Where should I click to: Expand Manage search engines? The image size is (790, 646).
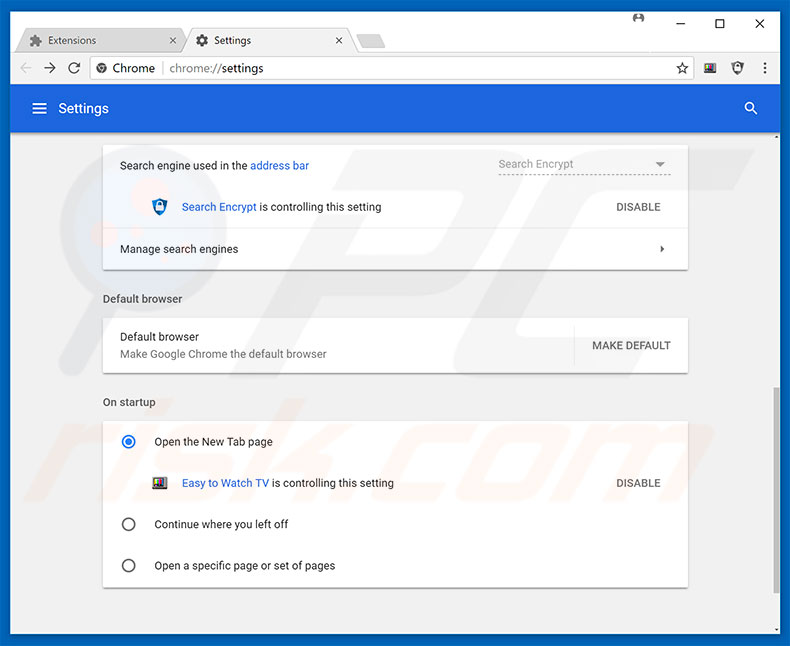pyautogui.click(x=395, y=249)
